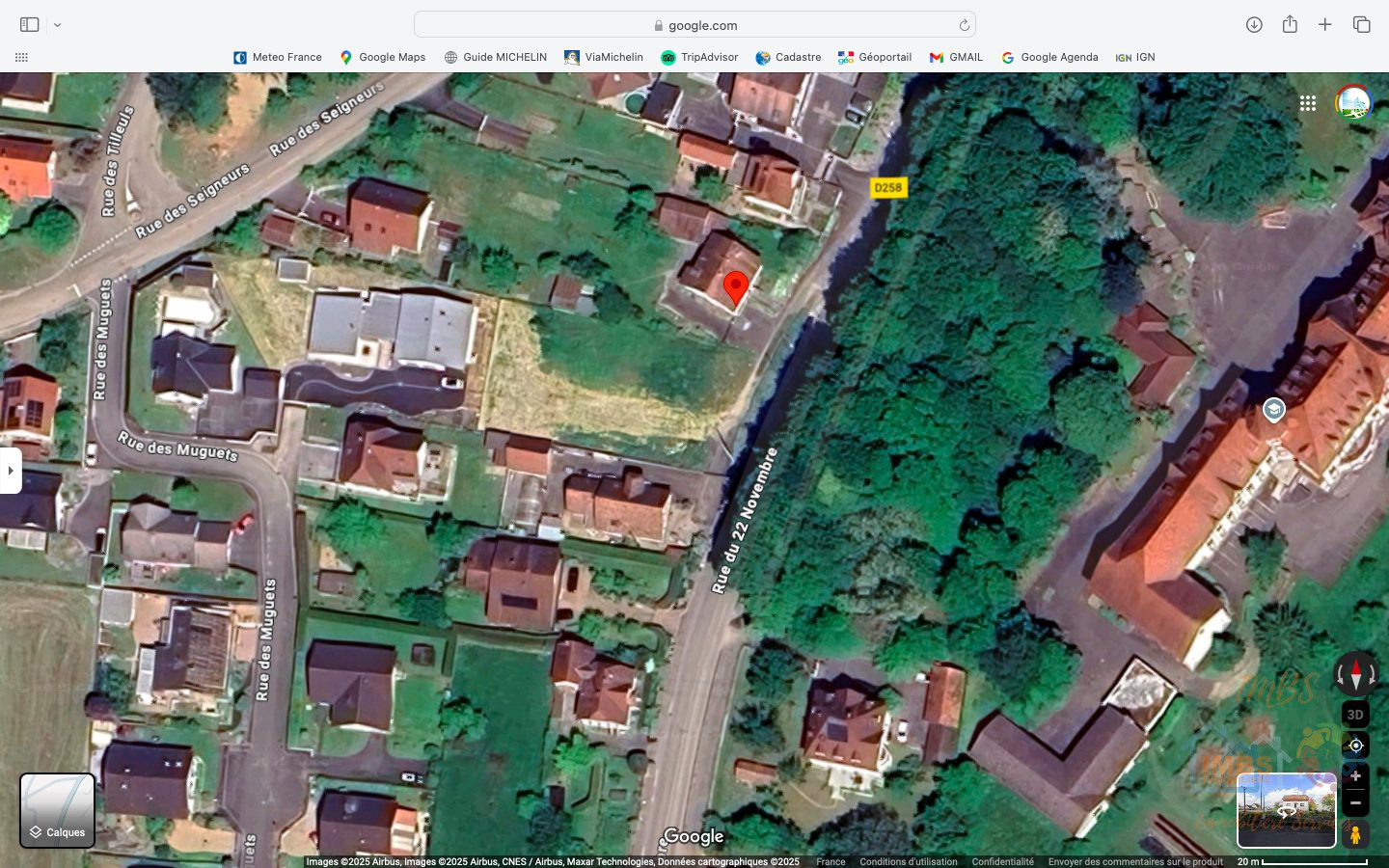Reset map orientation using the compass

click(1355, 673)
